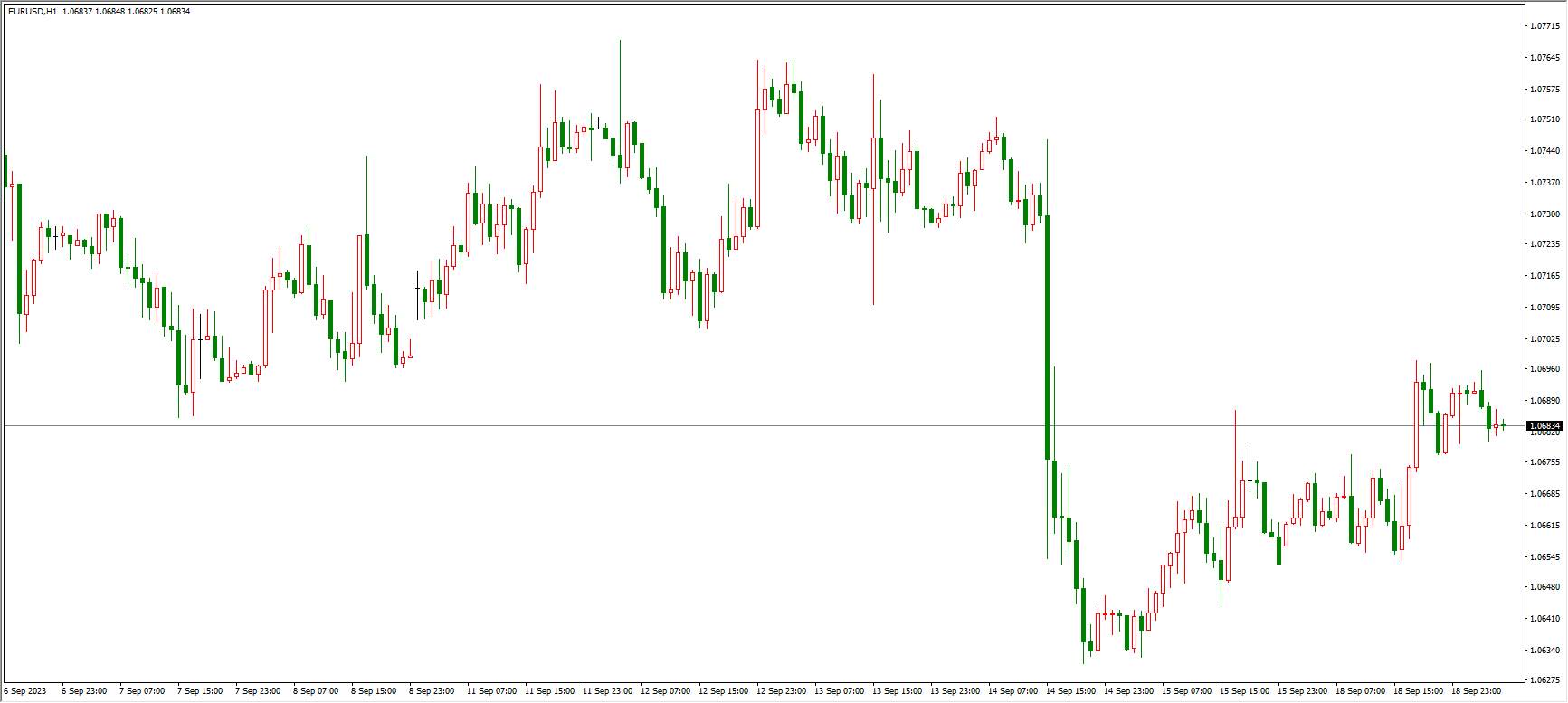Pick the 1.07370 price level label
Screen dimensions: 1568x703
pos(1544,183)
